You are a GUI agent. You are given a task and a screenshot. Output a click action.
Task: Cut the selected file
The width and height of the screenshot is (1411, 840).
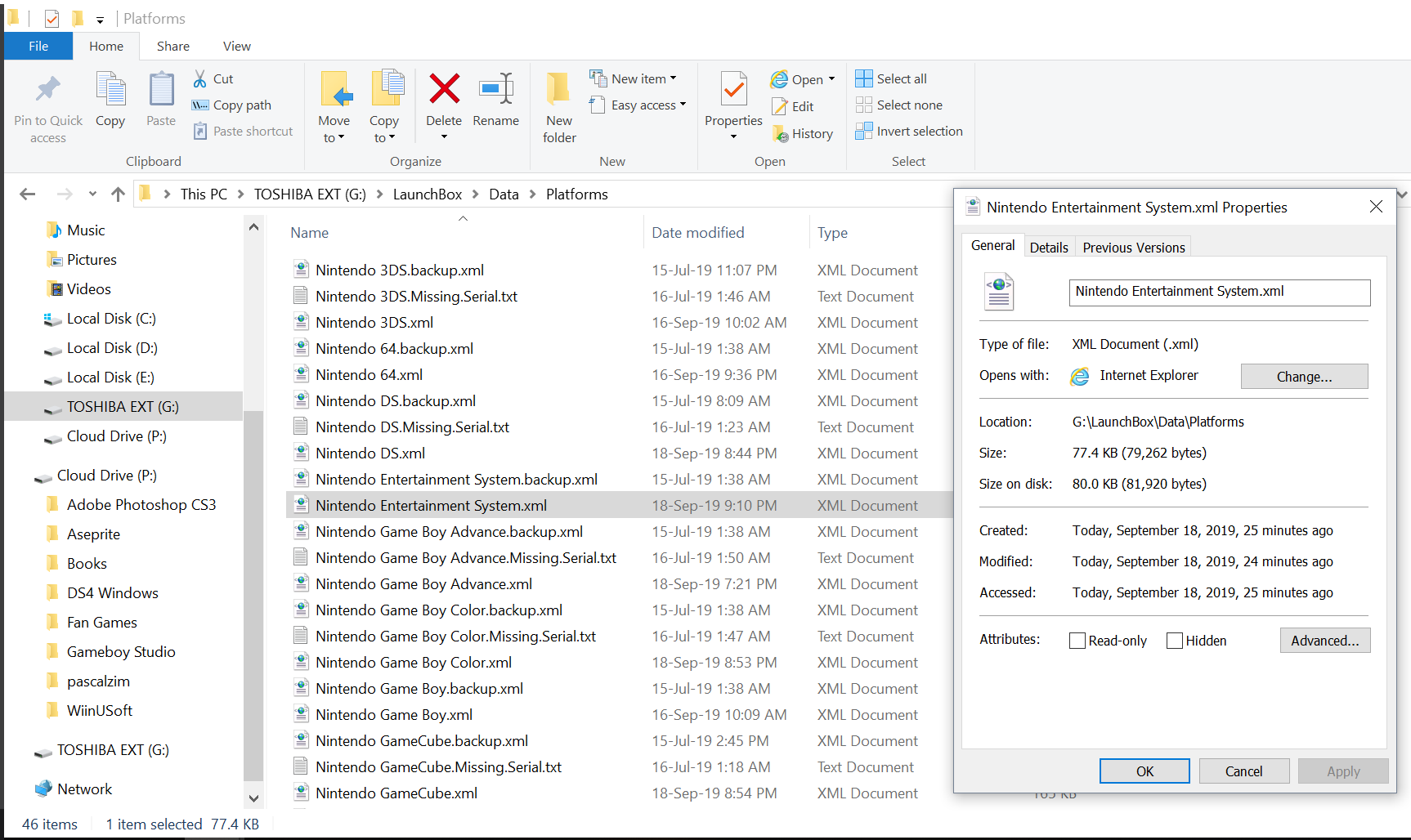[213, 79]
